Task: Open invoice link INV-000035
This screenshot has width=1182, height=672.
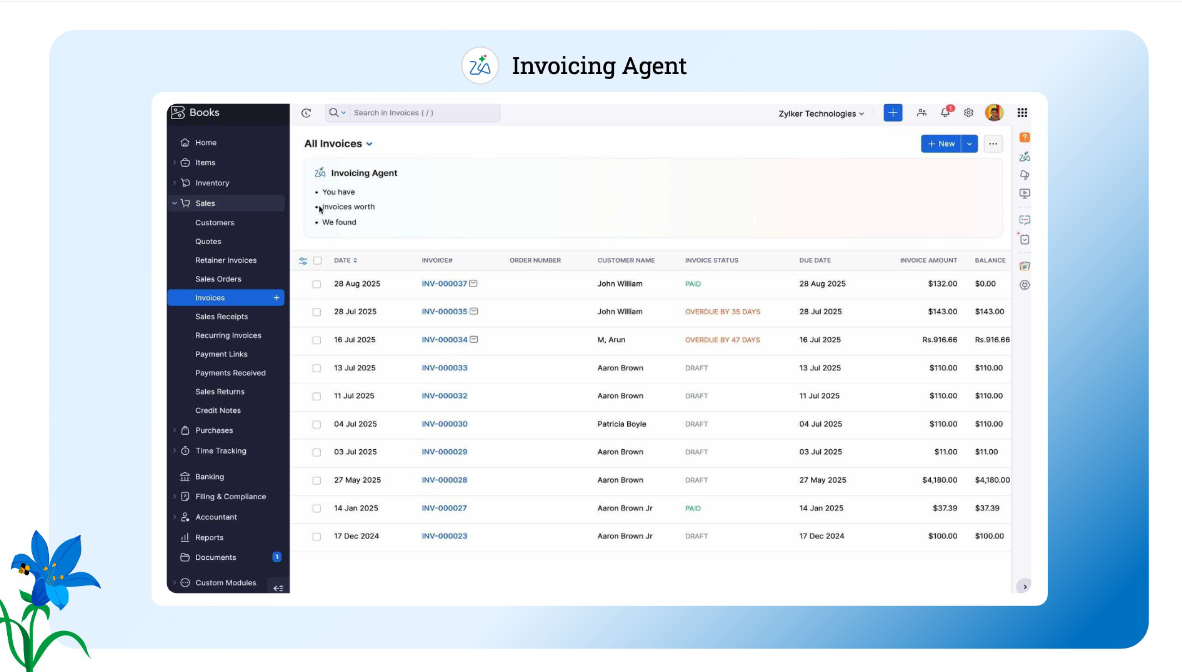Action: (444, 312)
